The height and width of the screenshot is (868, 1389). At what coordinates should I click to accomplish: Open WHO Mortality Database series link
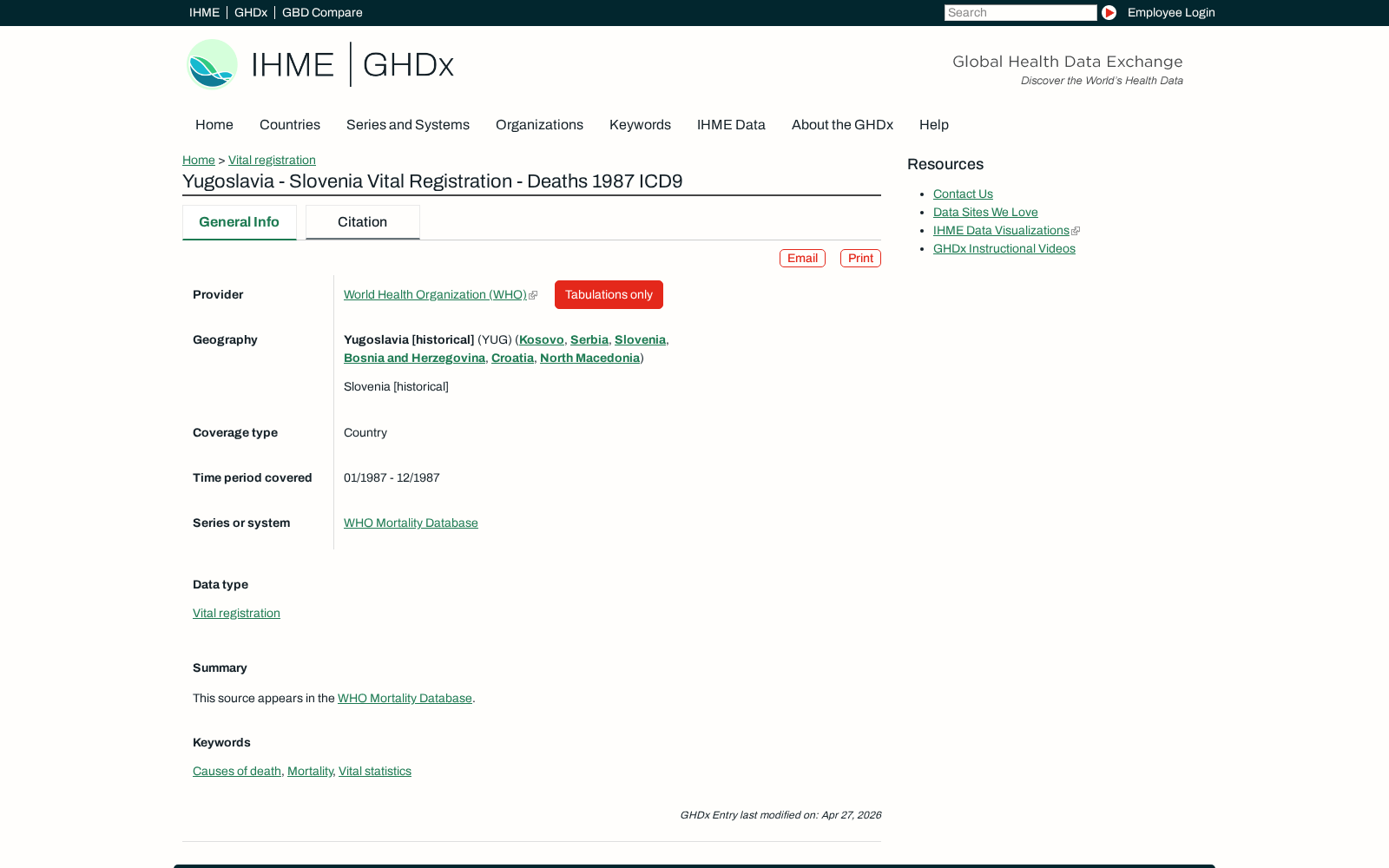pos(411,523)
